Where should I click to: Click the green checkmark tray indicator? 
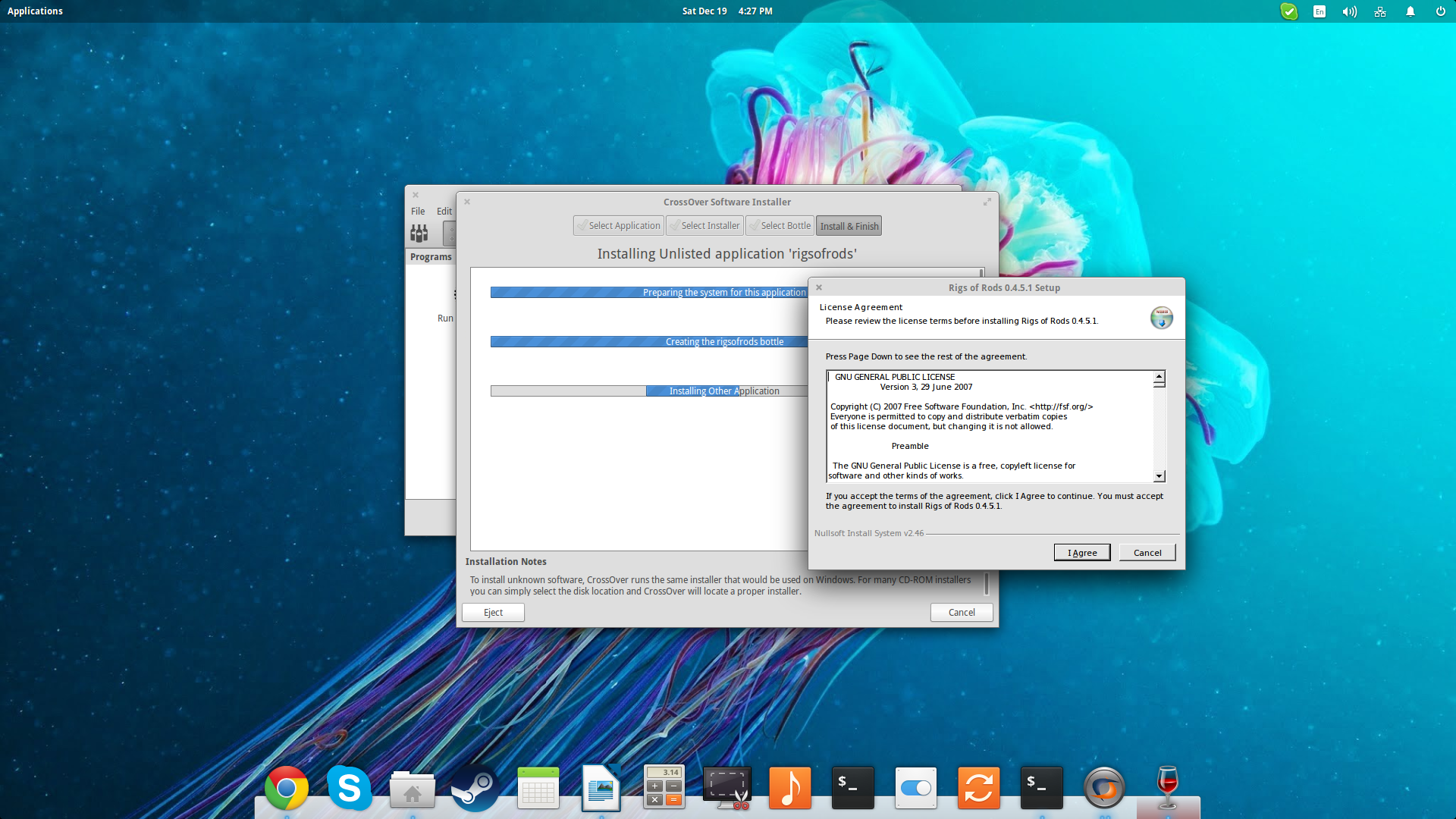pyautogui.click(x=1289, y=11)
